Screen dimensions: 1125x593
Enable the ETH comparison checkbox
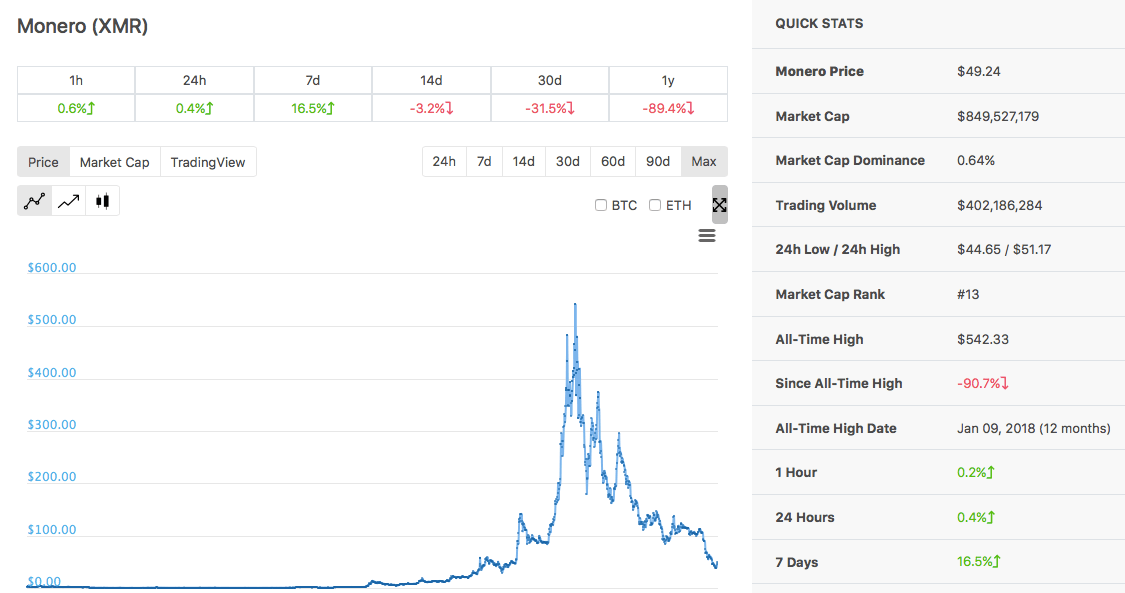655,205
